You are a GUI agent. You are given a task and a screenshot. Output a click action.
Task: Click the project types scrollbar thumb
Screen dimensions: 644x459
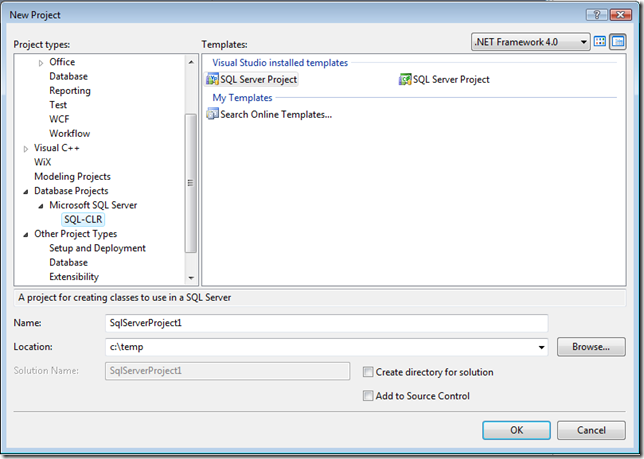[191, 183]
